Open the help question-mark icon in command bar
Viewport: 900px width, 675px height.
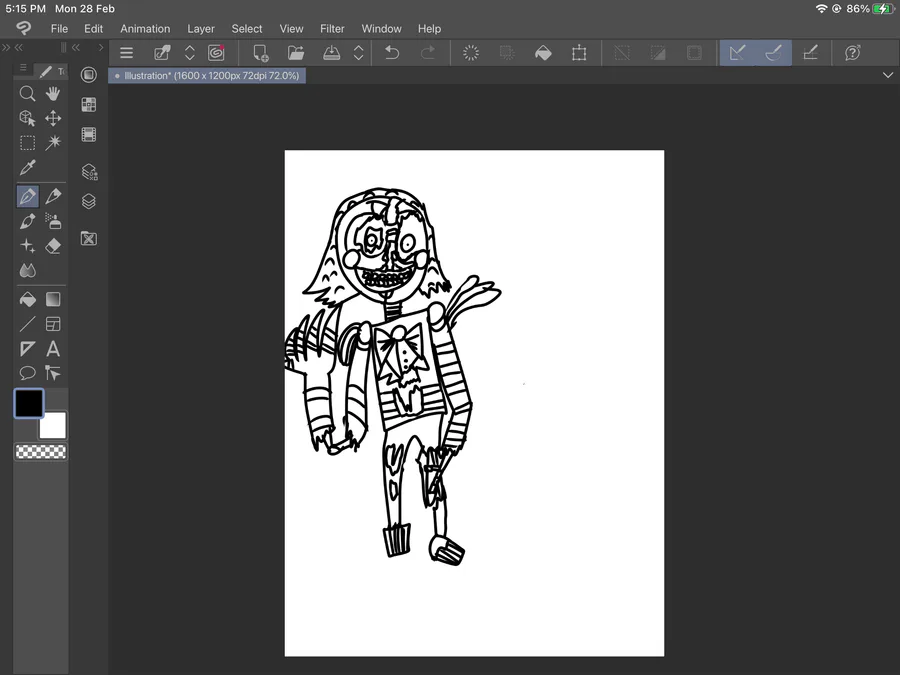(852, 53)
